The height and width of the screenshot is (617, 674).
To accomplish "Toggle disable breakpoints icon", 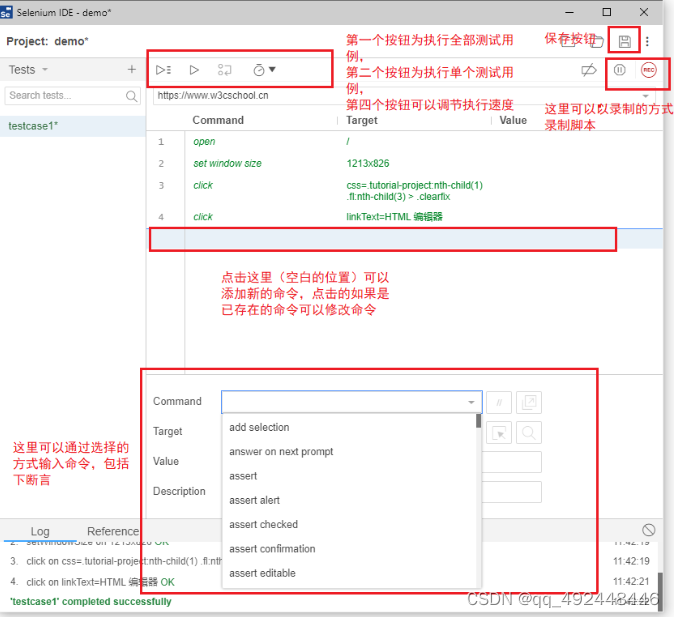I will tap(588, 70).
